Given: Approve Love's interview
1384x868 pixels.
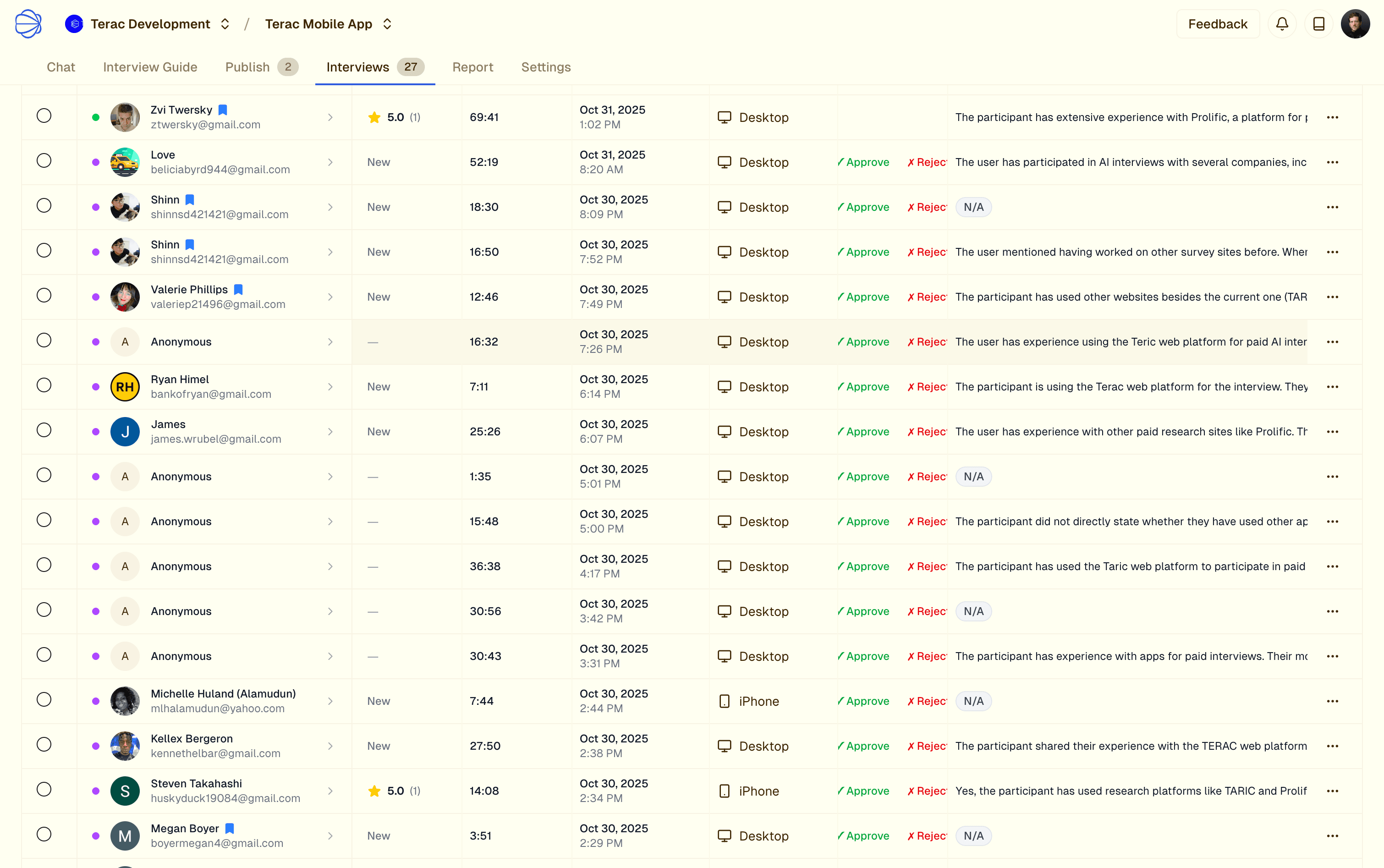Looking at the screenshot, I should (863, 162).
